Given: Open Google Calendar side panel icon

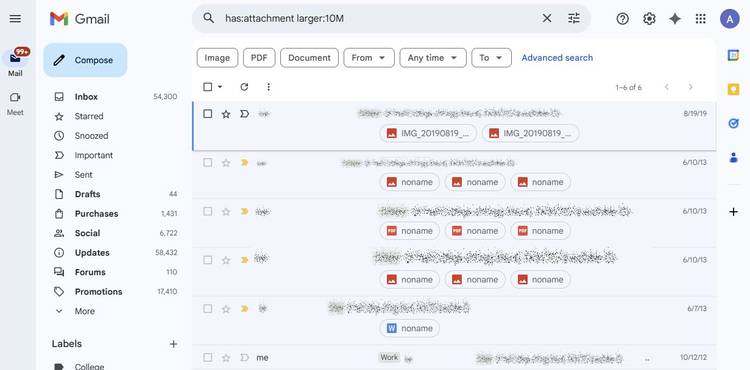Looking at the screenshot, I should (733, 55).
